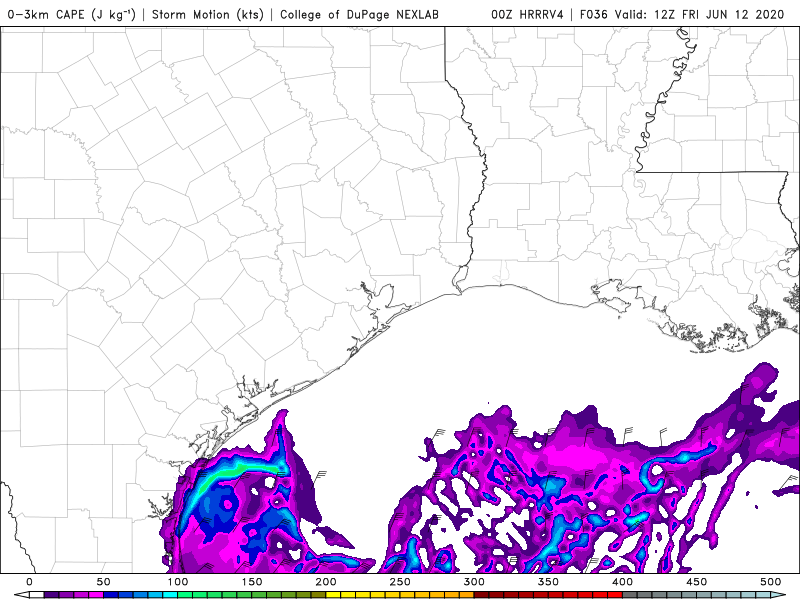Viewport: 800px width, 600px height.
Task: Click the '50' label on the color scale
Action: click(x=104, y=582)
